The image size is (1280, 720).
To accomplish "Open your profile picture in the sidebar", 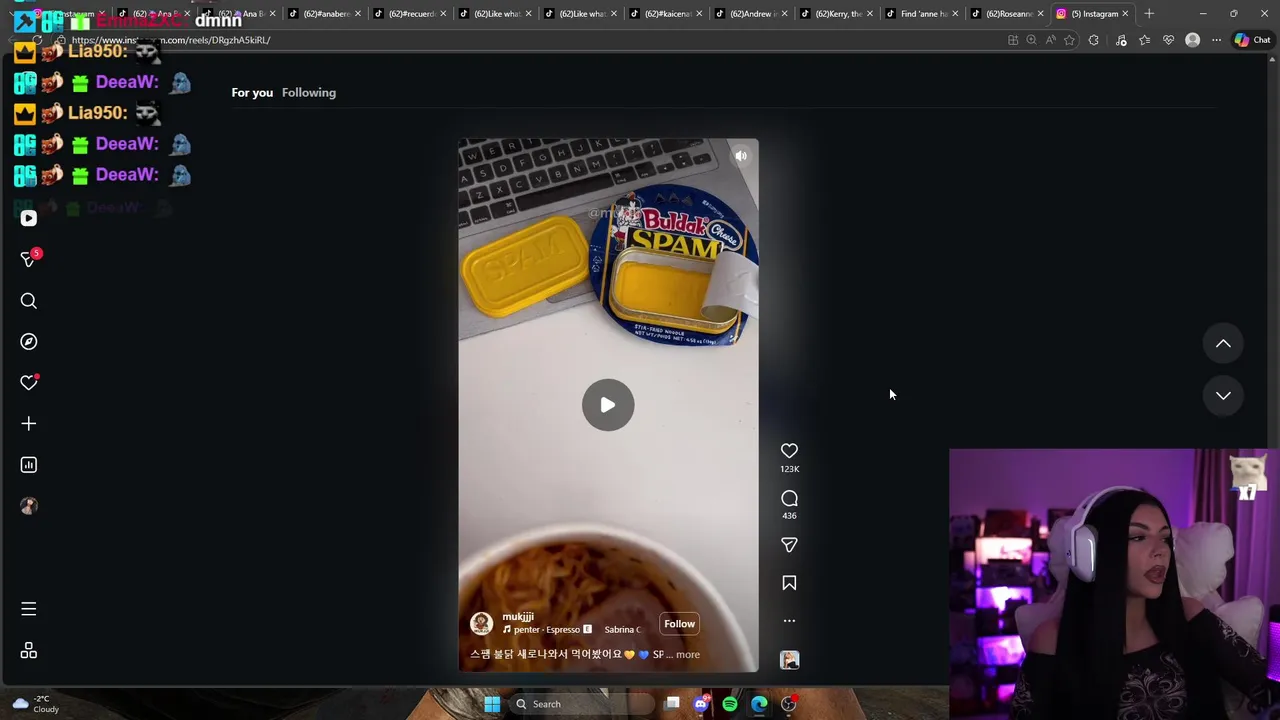I will [x=28, y=506].
